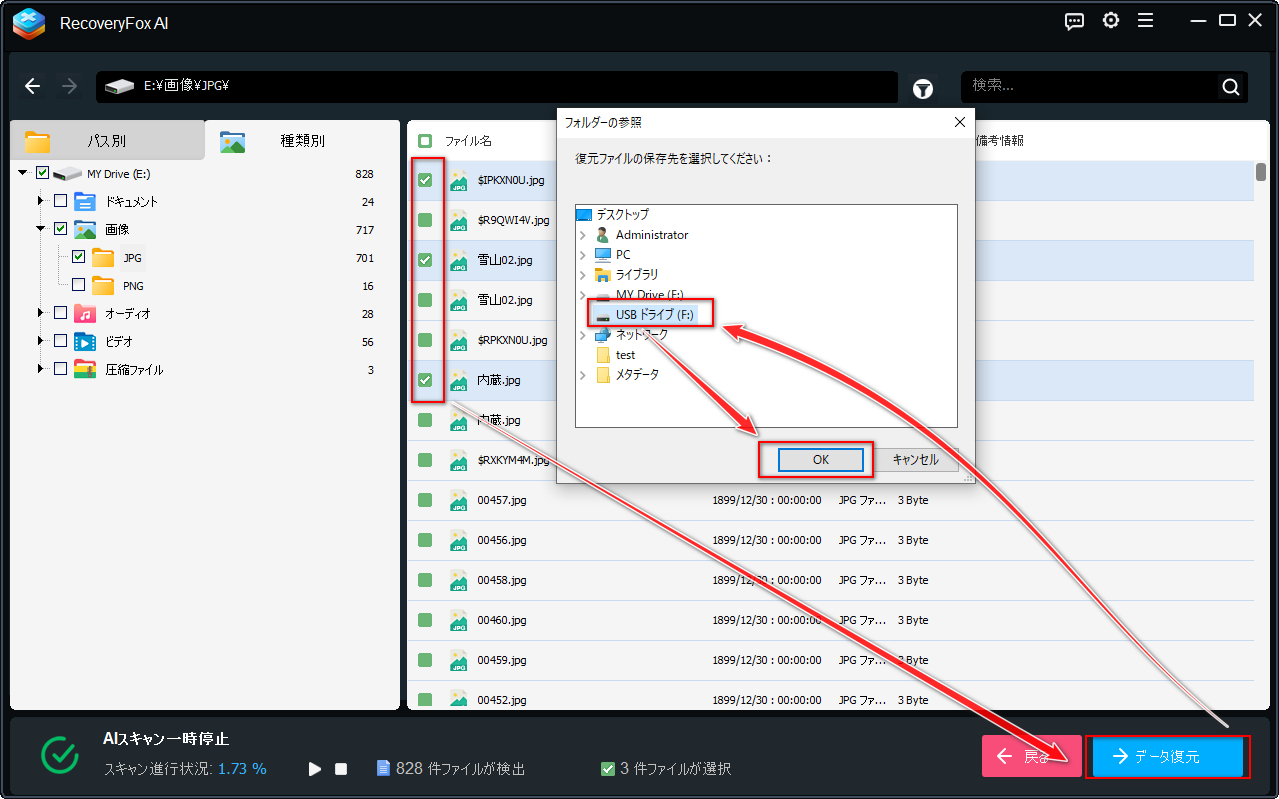
Task: Click the filter funnel icon
Action: 923,89
